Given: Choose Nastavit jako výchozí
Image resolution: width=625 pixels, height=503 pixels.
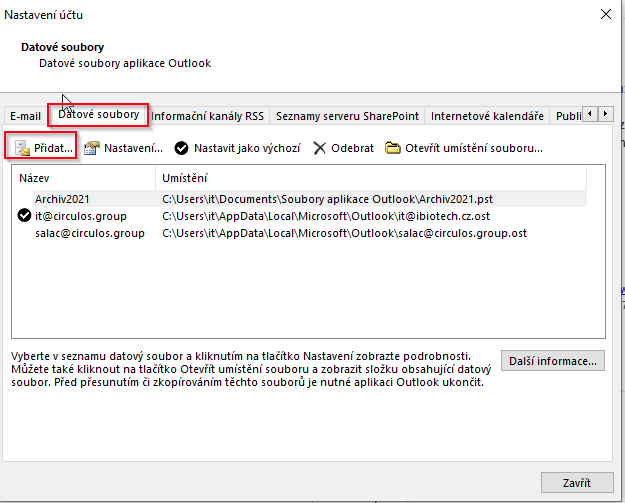Looking at the screenshot, I should click(x=247, y=148).
